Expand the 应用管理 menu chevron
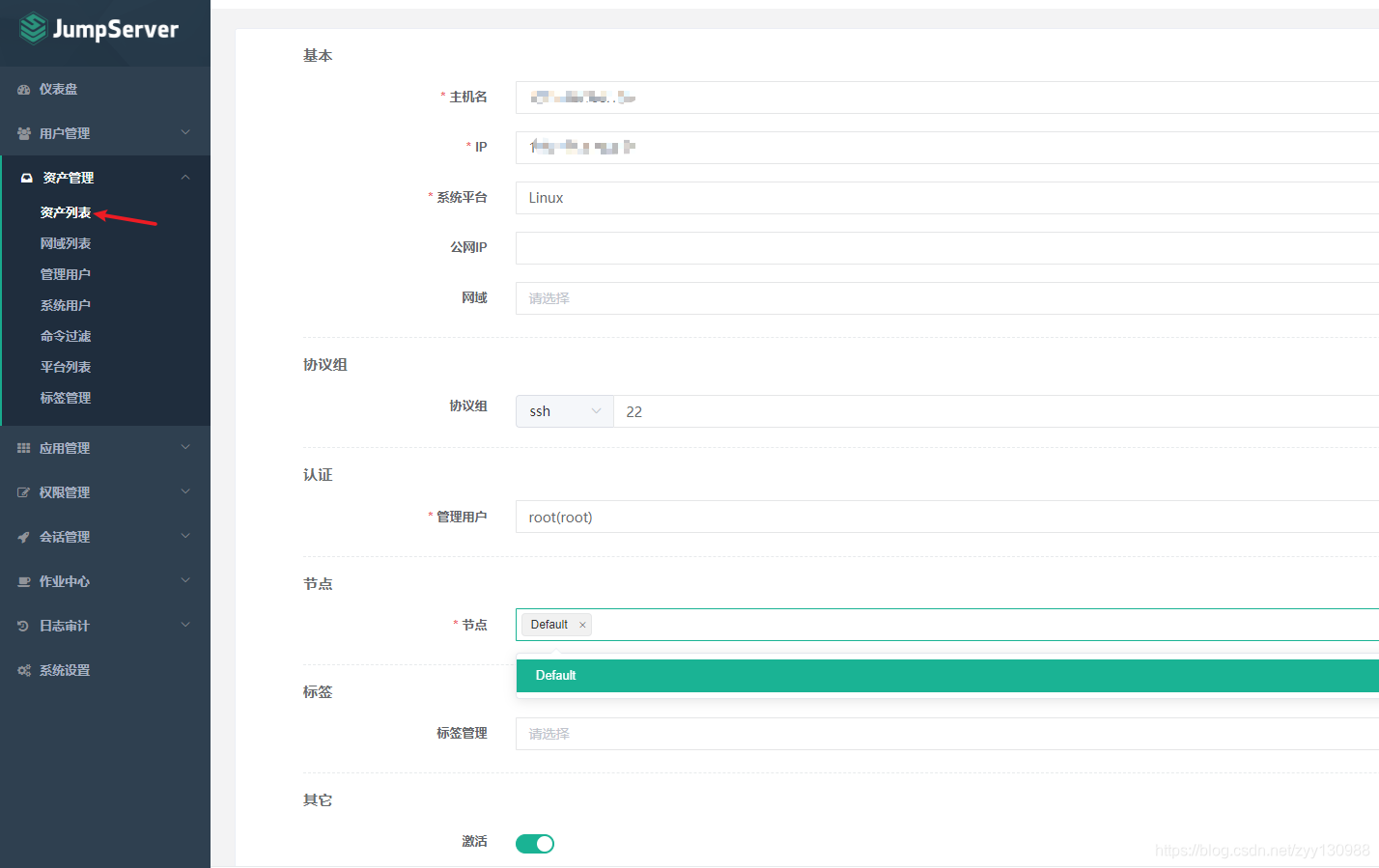1379x868 pixels. 185,447
